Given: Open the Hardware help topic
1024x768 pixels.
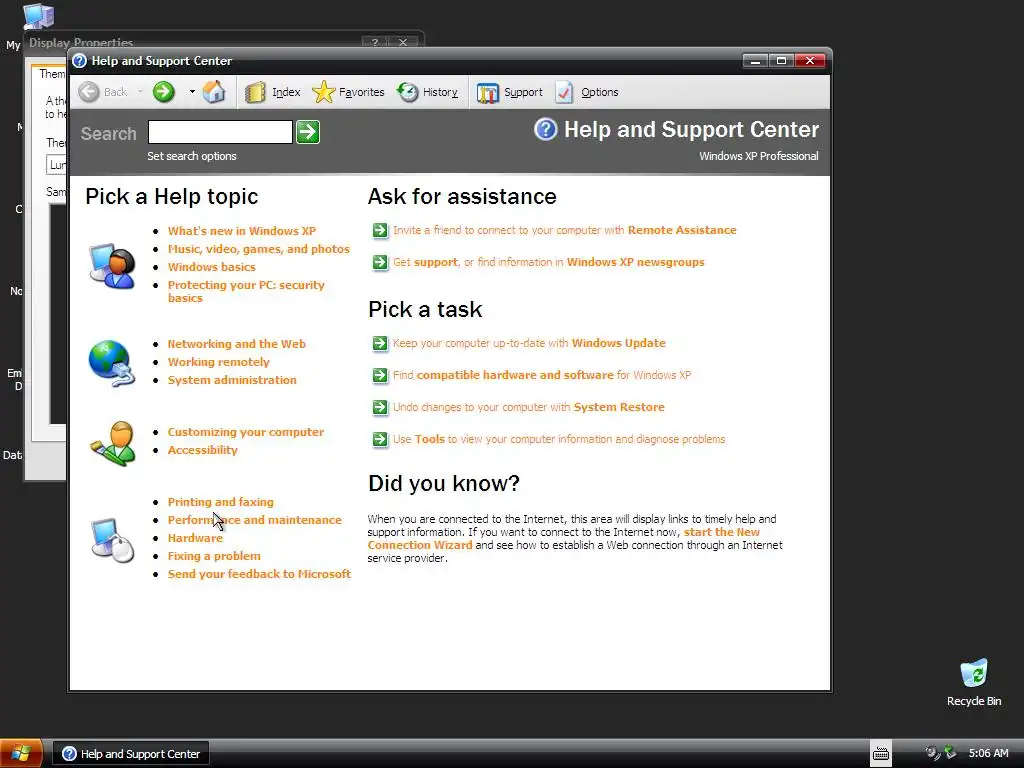Looking at the screenshot, I should click(195, 538).
